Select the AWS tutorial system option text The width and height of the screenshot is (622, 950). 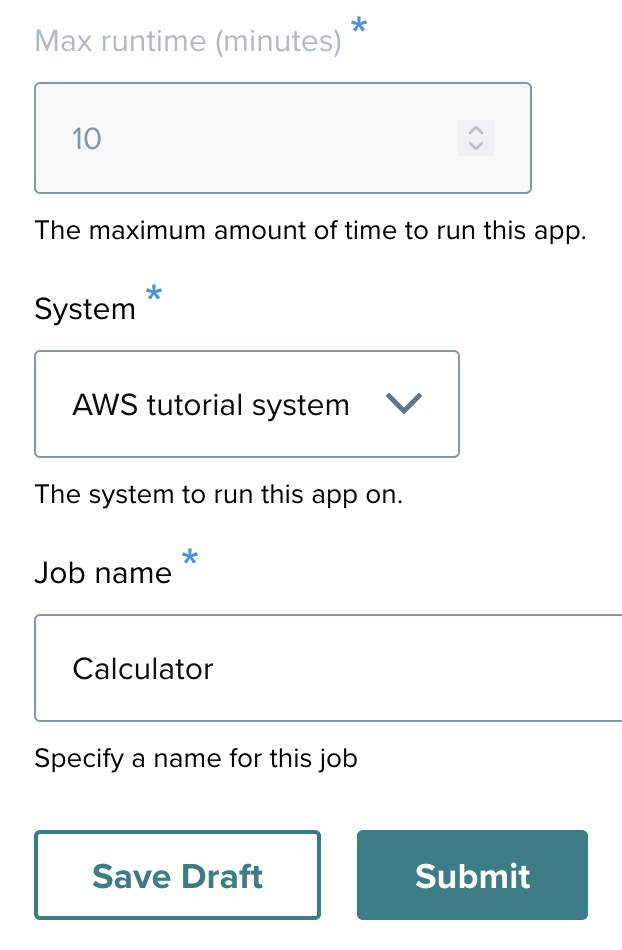click(211, 405)
